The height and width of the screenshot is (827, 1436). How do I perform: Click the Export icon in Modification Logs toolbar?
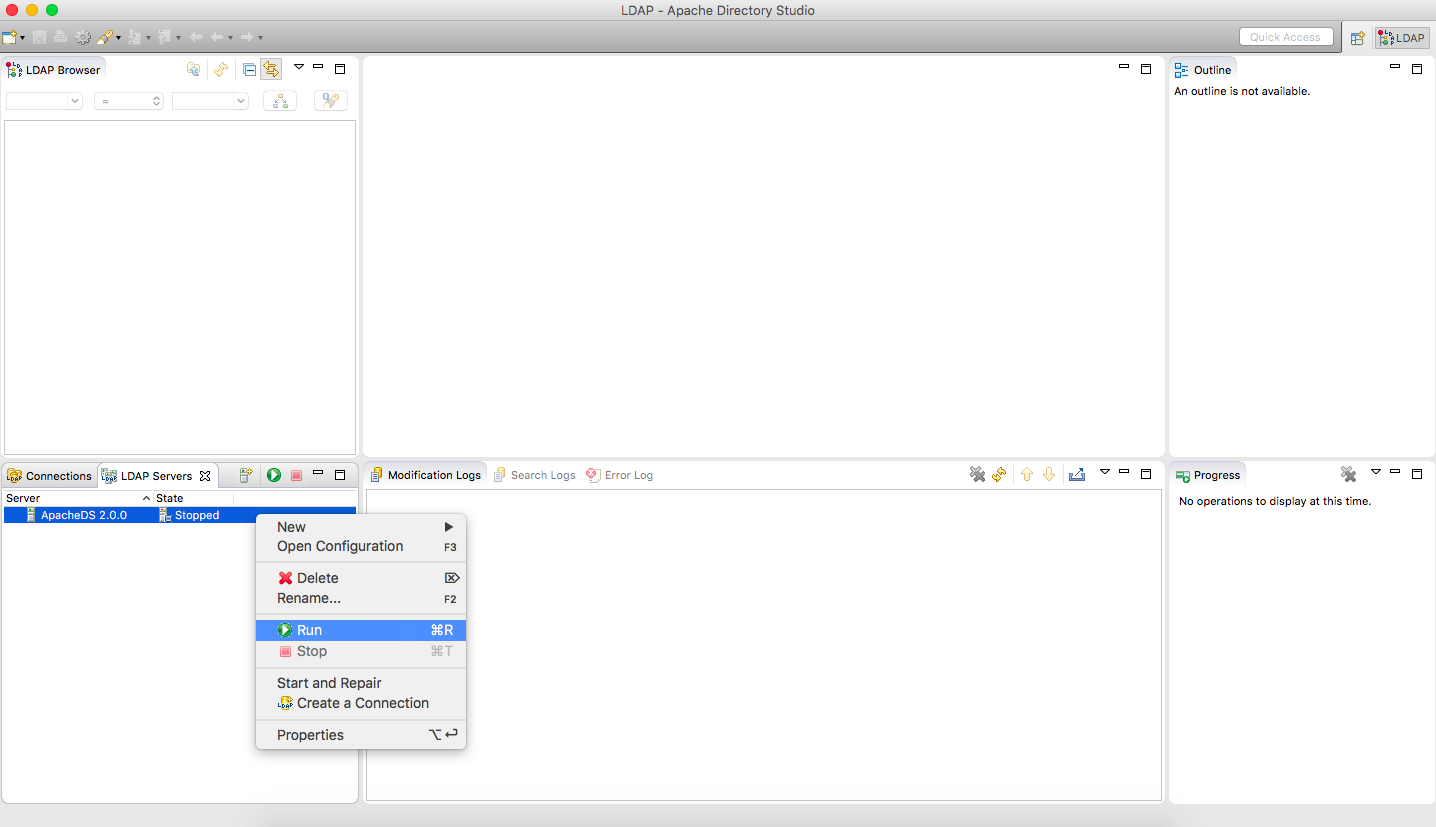(x=1077, y=474)
